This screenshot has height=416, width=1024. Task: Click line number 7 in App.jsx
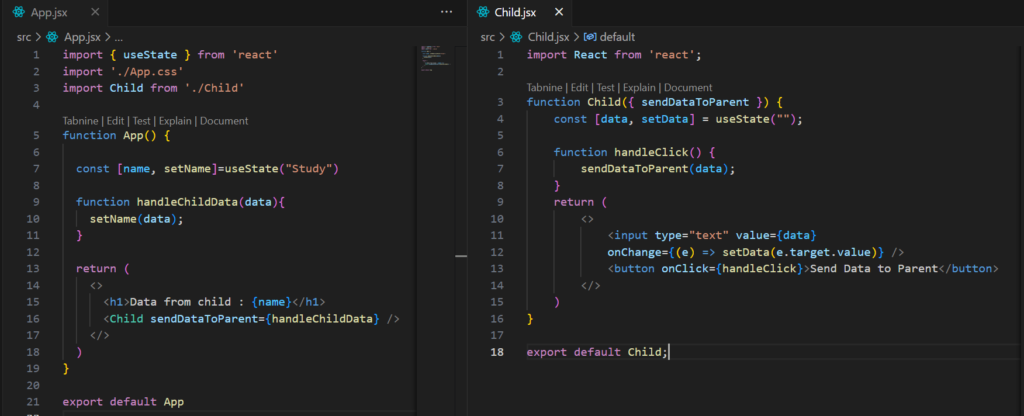pyautogui.click(x=36, y=168)
